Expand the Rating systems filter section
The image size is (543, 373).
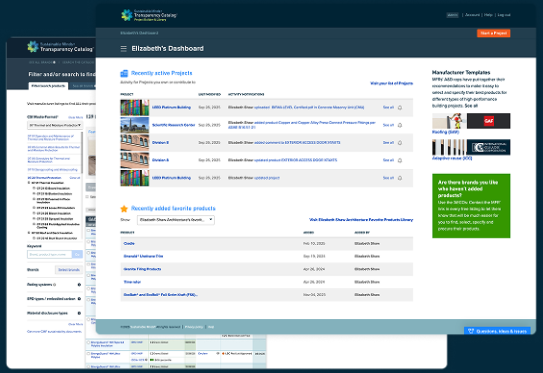tap(79, 285)
